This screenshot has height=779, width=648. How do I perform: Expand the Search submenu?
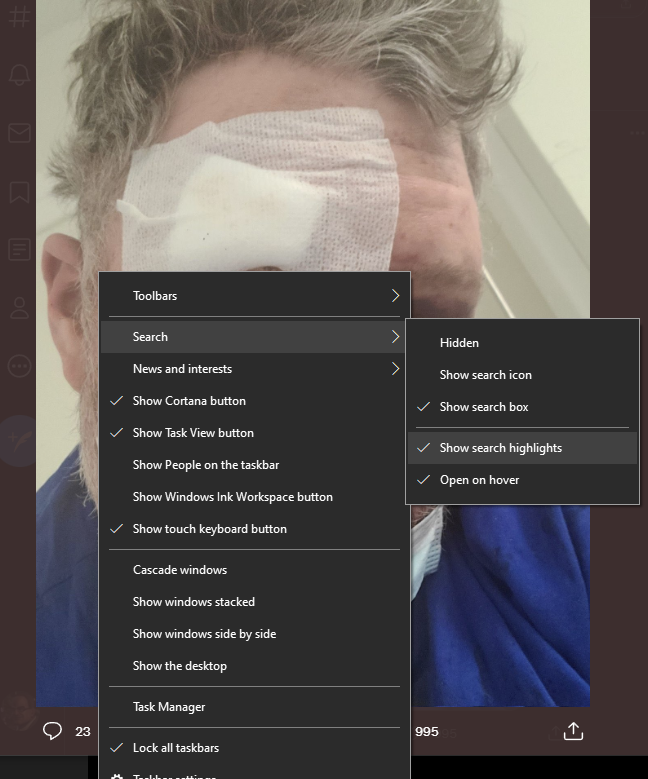coord(254,337)
